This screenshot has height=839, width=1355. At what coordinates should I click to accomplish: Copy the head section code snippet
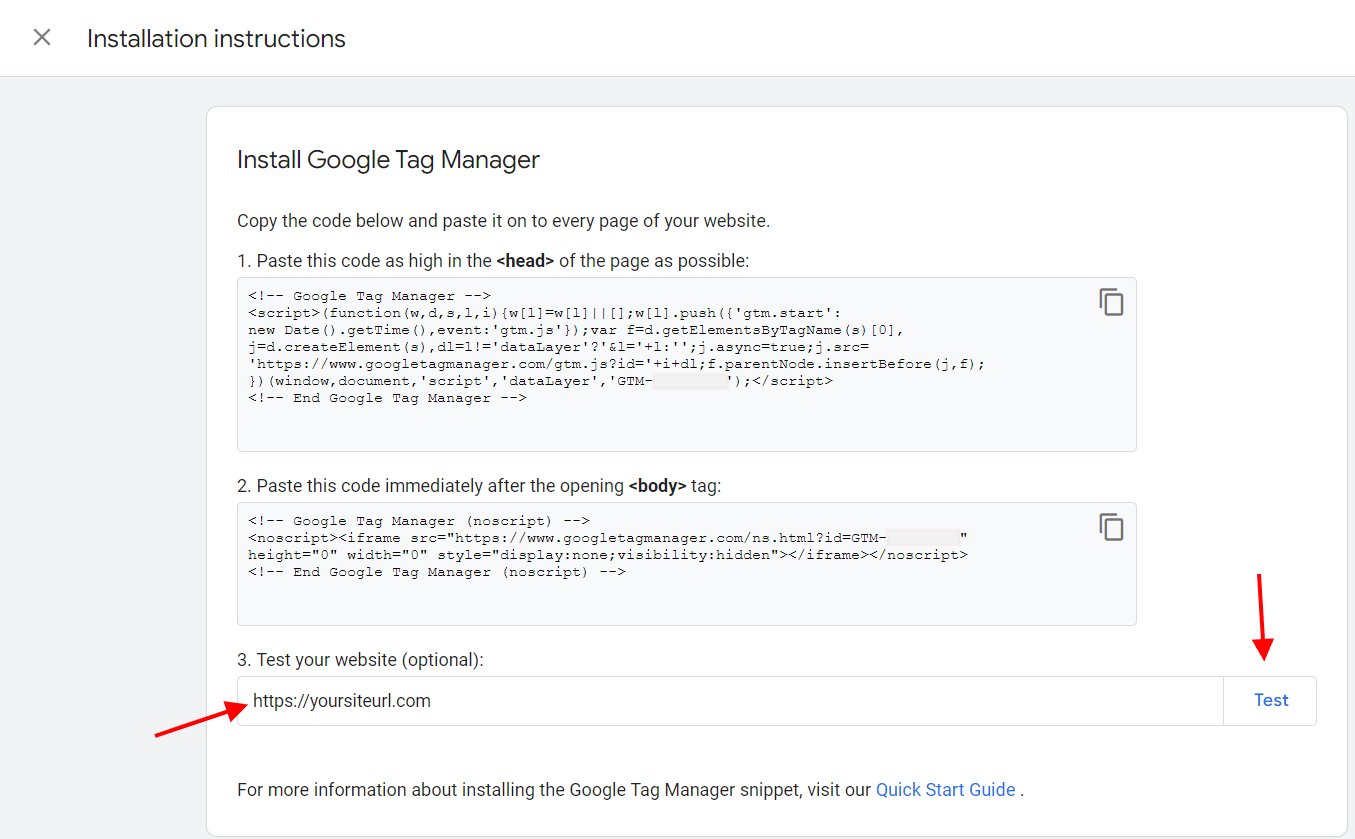point(1111,302)
